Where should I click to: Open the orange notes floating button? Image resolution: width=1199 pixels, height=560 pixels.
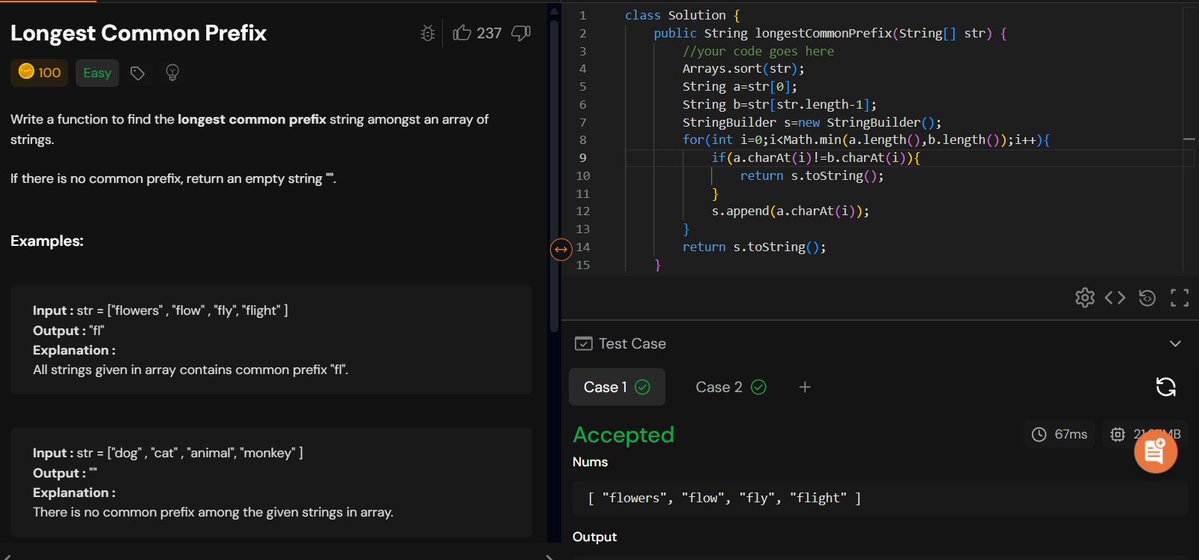[x=1155, y=451]
